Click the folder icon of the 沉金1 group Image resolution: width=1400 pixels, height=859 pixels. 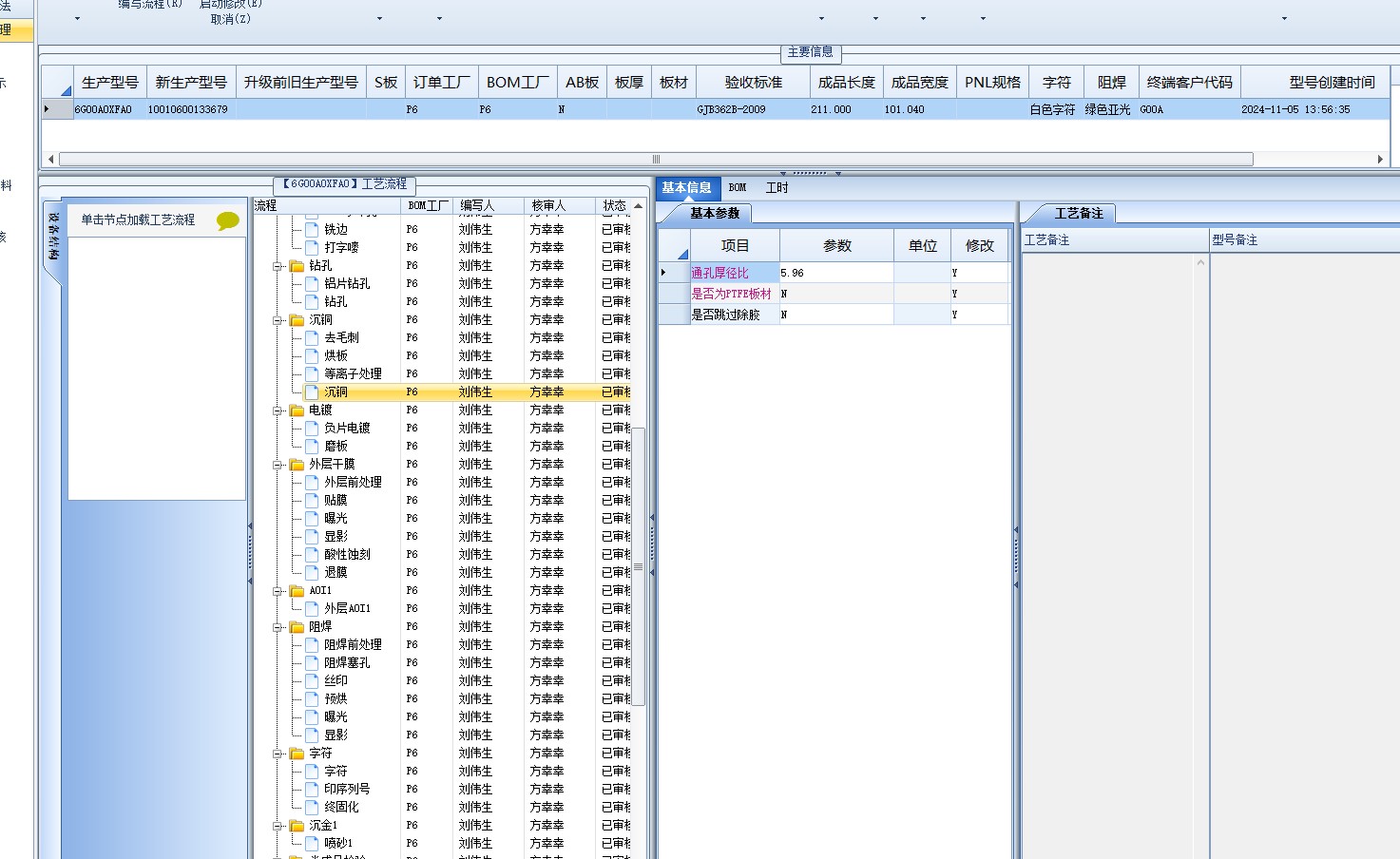click(x=297, y=826)
